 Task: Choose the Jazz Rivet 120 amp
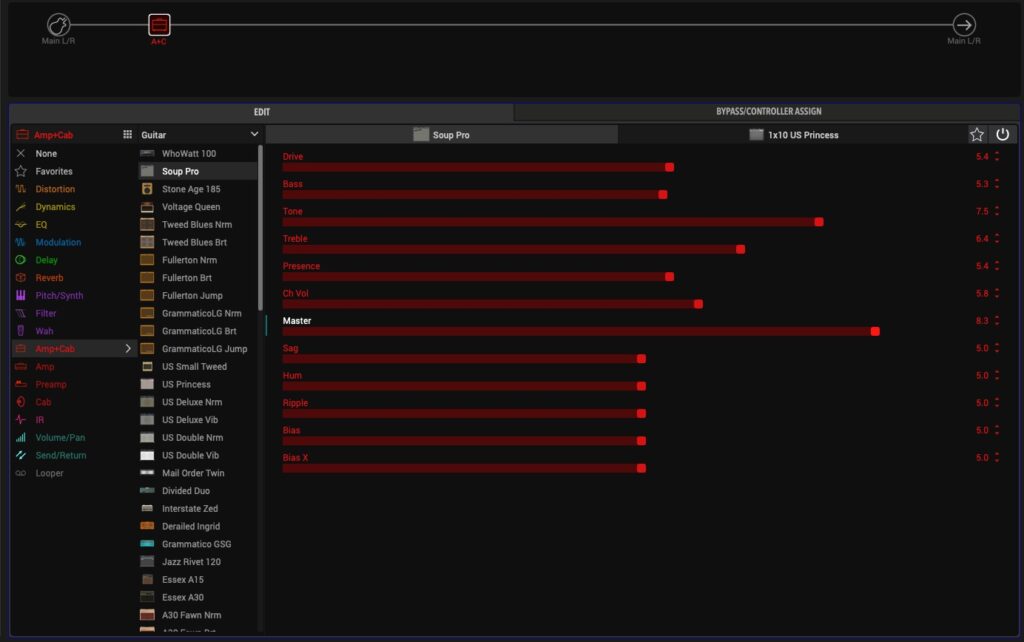click(193, 562)
